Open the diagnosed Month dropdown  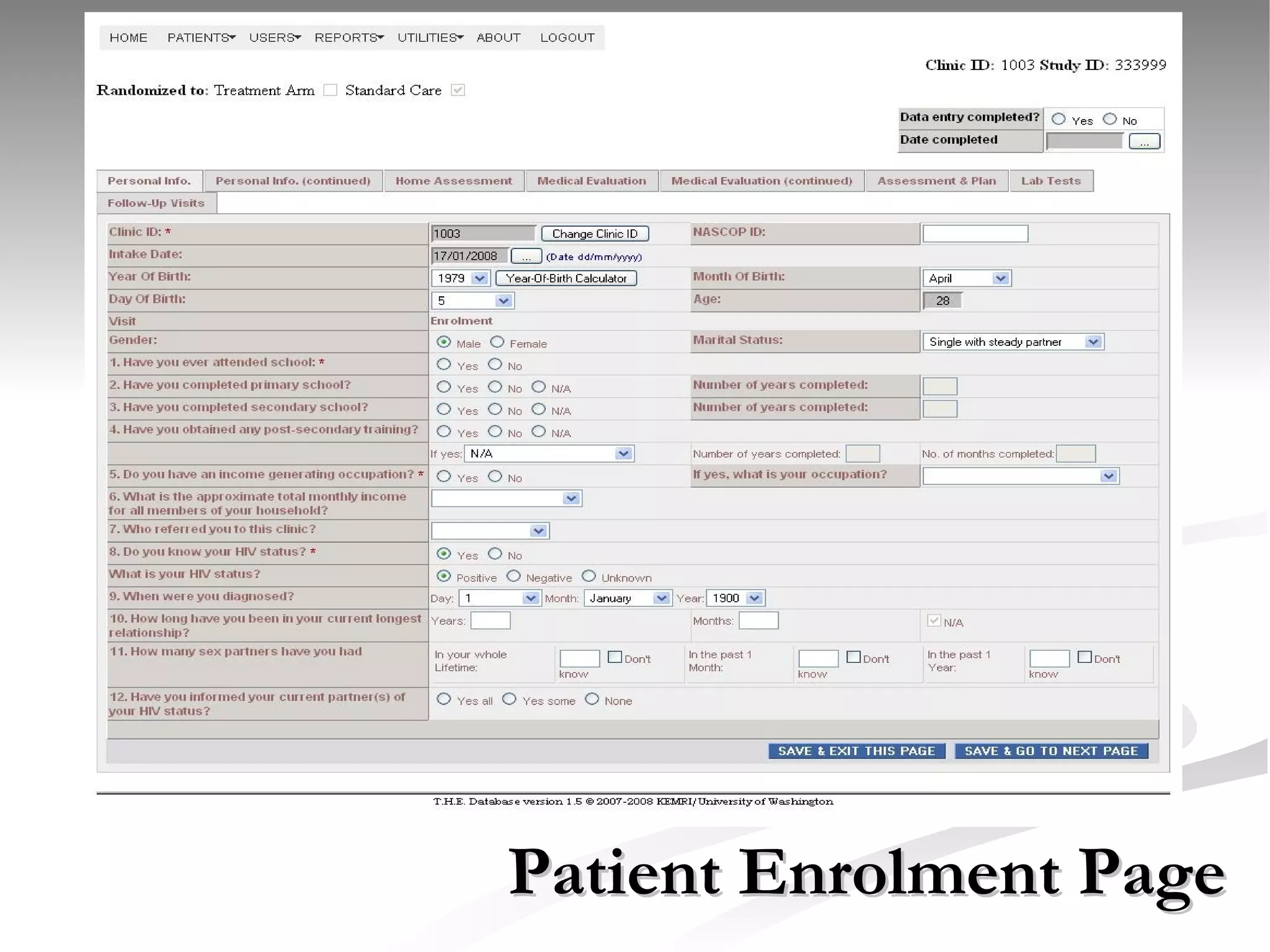[x=628, y=598]
